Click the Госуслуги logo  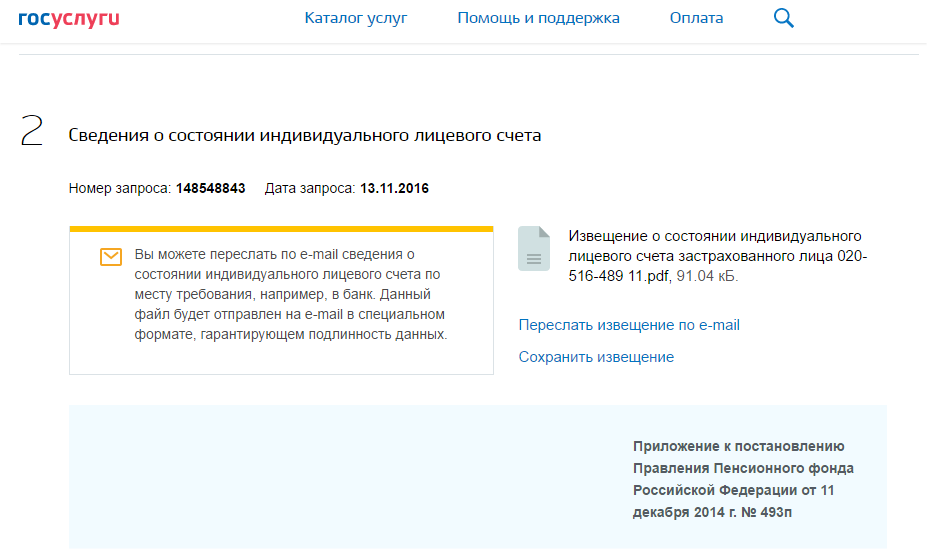[x=68, y=18]
